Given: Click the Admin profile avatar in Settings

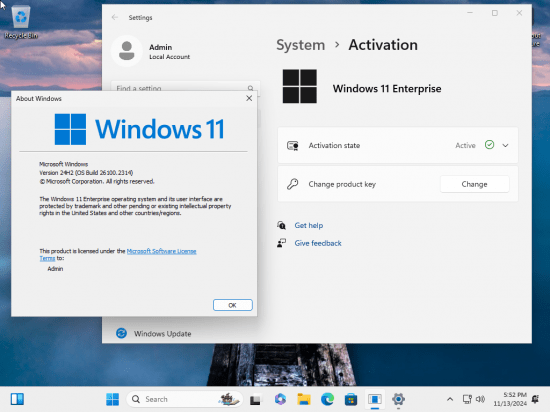Looking at the screenshot, I should [127, 51].
